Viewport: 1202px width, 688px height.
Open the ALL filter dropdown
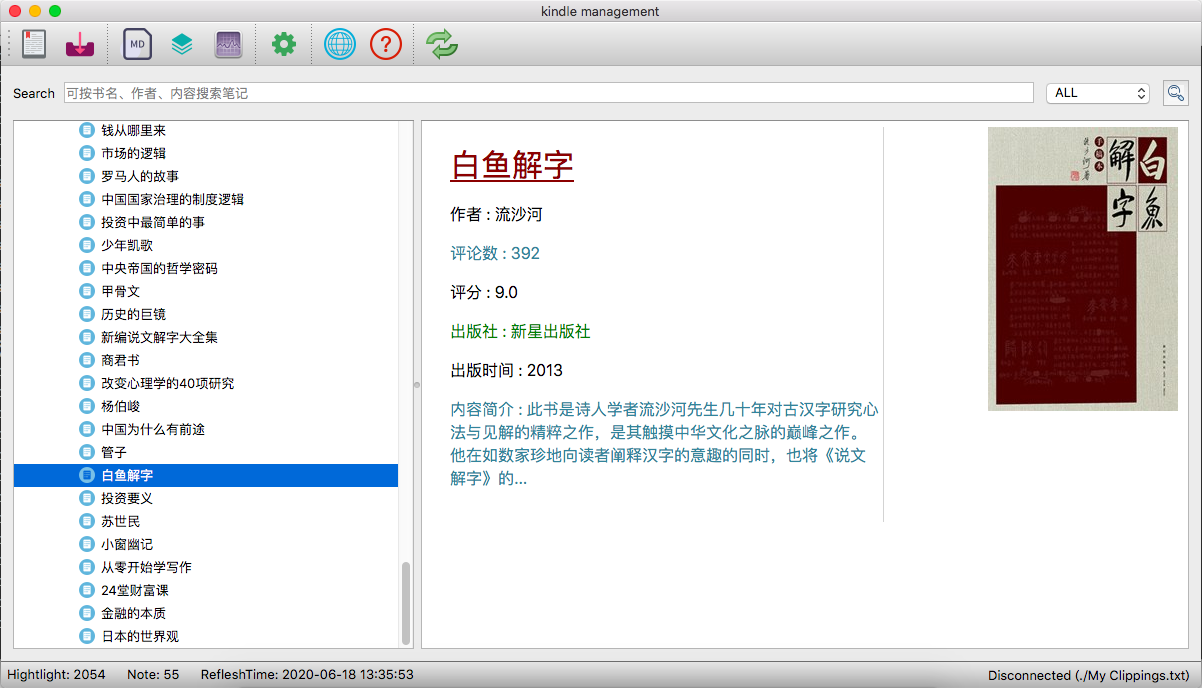click(x=1097, y=92)
